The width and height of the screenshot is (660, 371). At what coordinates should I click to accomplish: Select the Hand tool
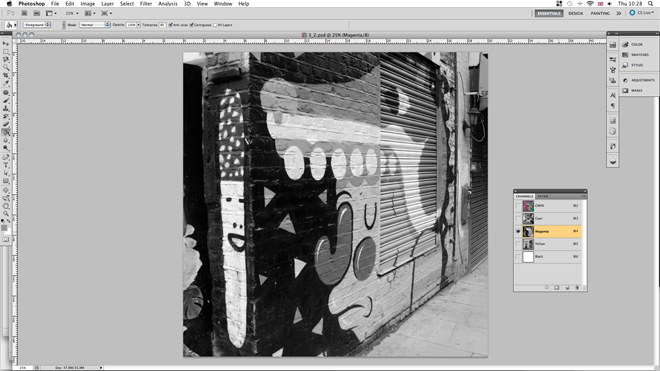pos(5,206)
